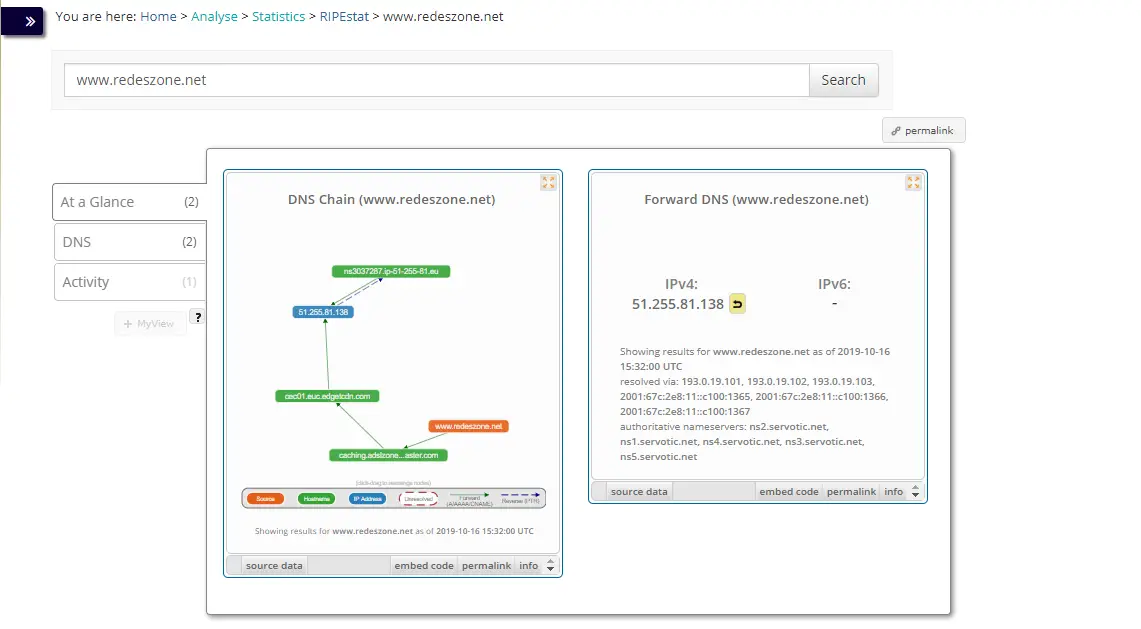The image size is (1141, 629).
Task: Open source data in Forward DNS widget
Action: pyautogui.click(x=639, y=491)
